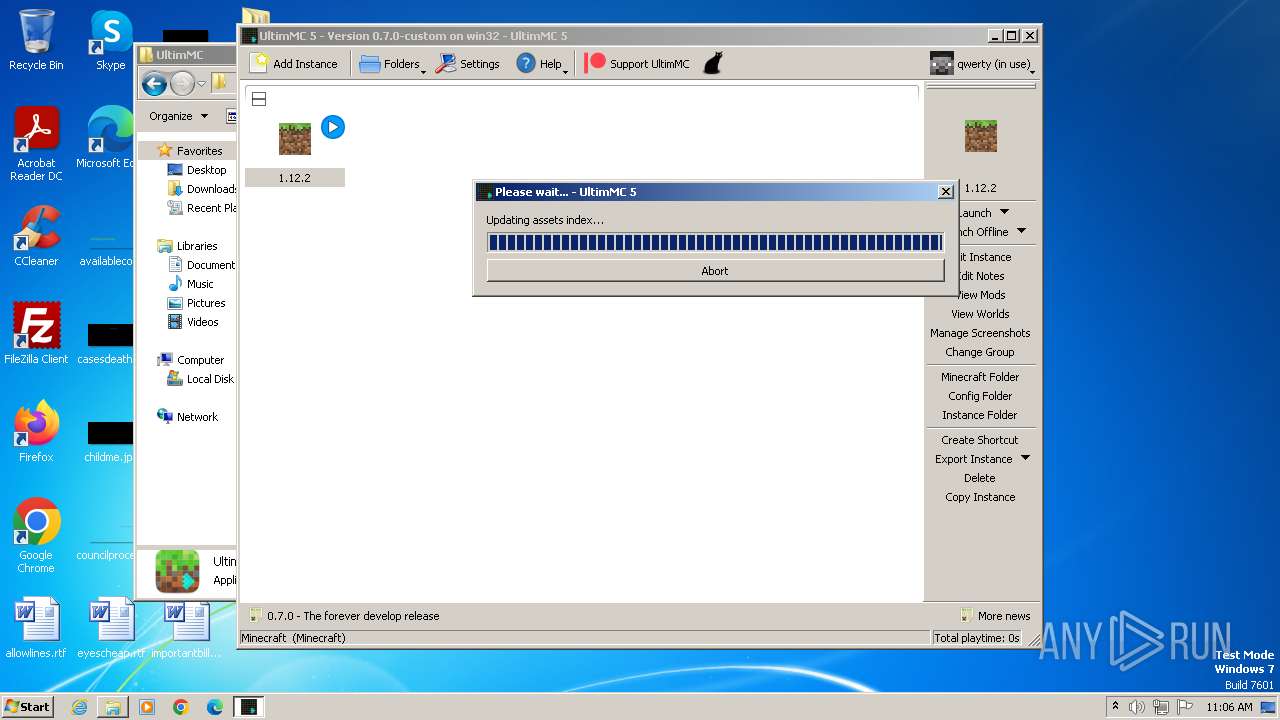Open Google Chrome desktop shortcut
Image resolution: width=1280 pixels, height=720 pixels.
(36, 535)
